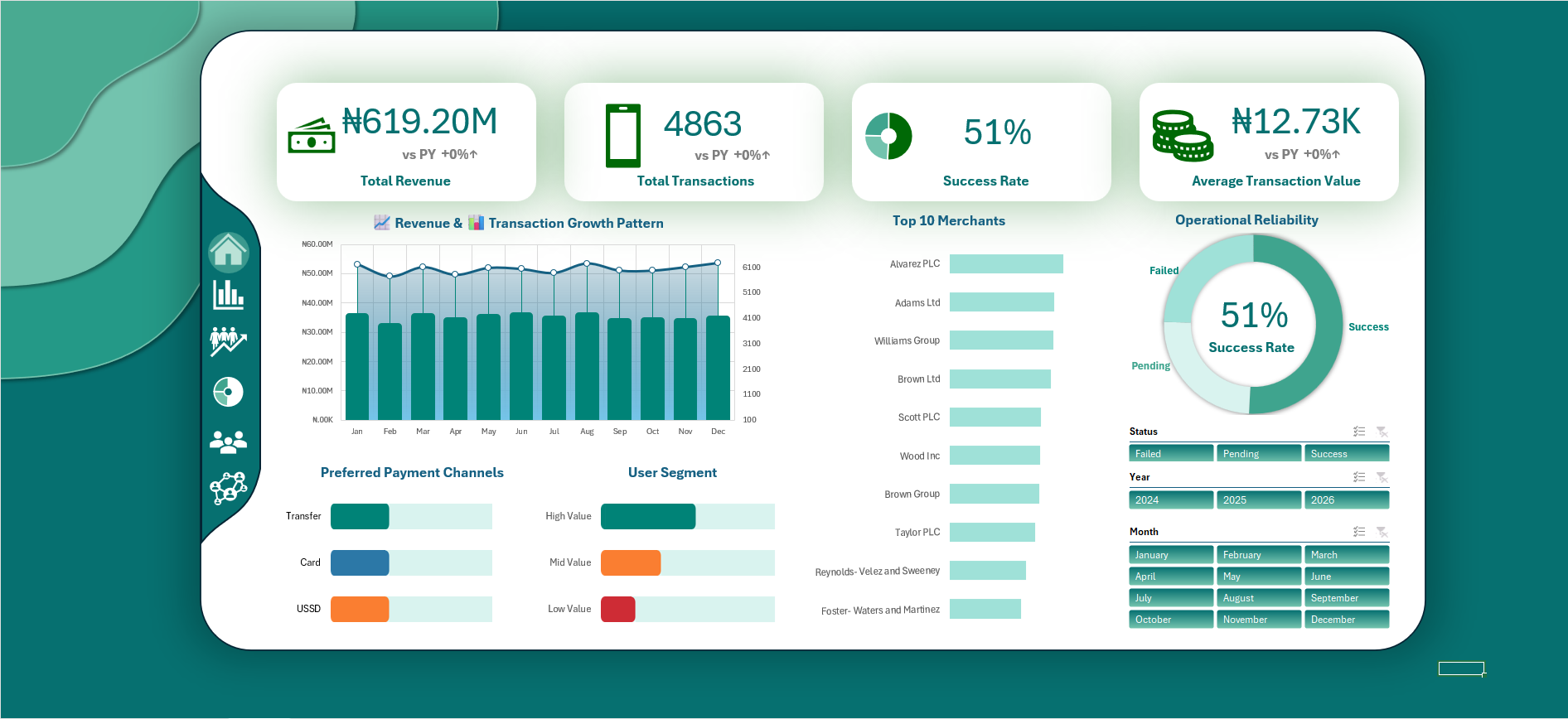The height and width of the screenshot is (719, 1568).
Task: Open the people growth trend sidebar icon
Action: click(x=228, y=341)
